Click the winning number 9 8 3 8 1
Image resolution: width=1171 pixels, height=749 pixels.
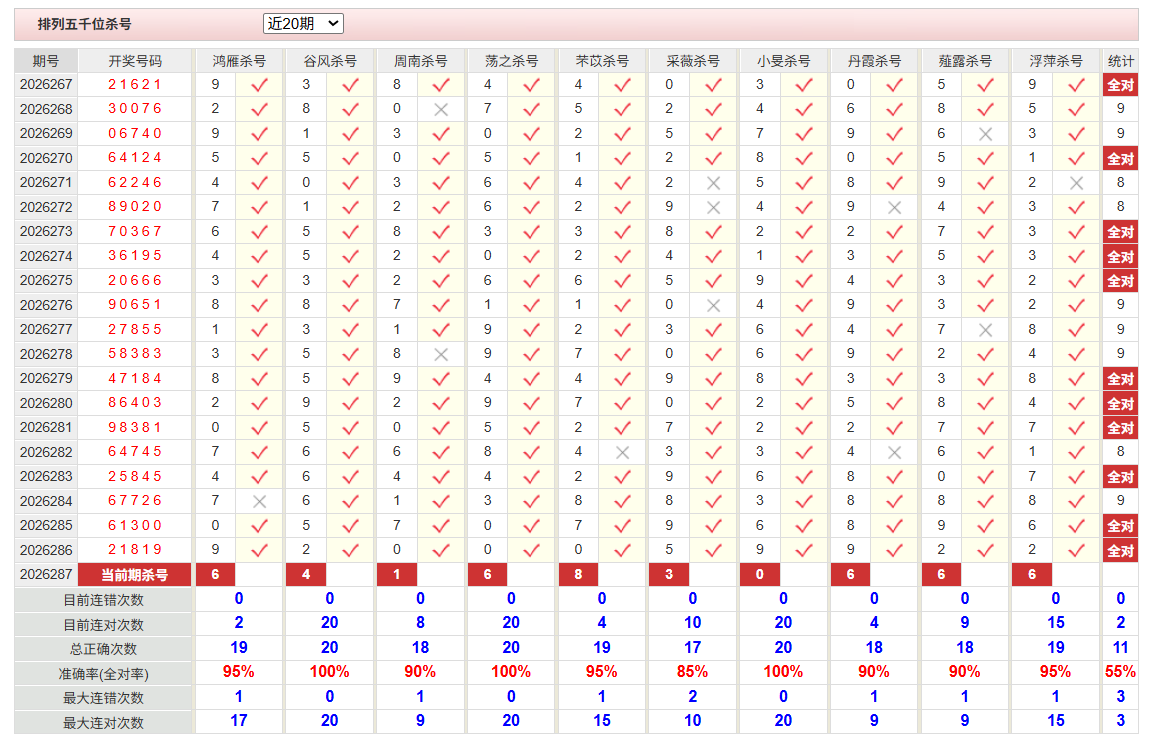point(135,428)
